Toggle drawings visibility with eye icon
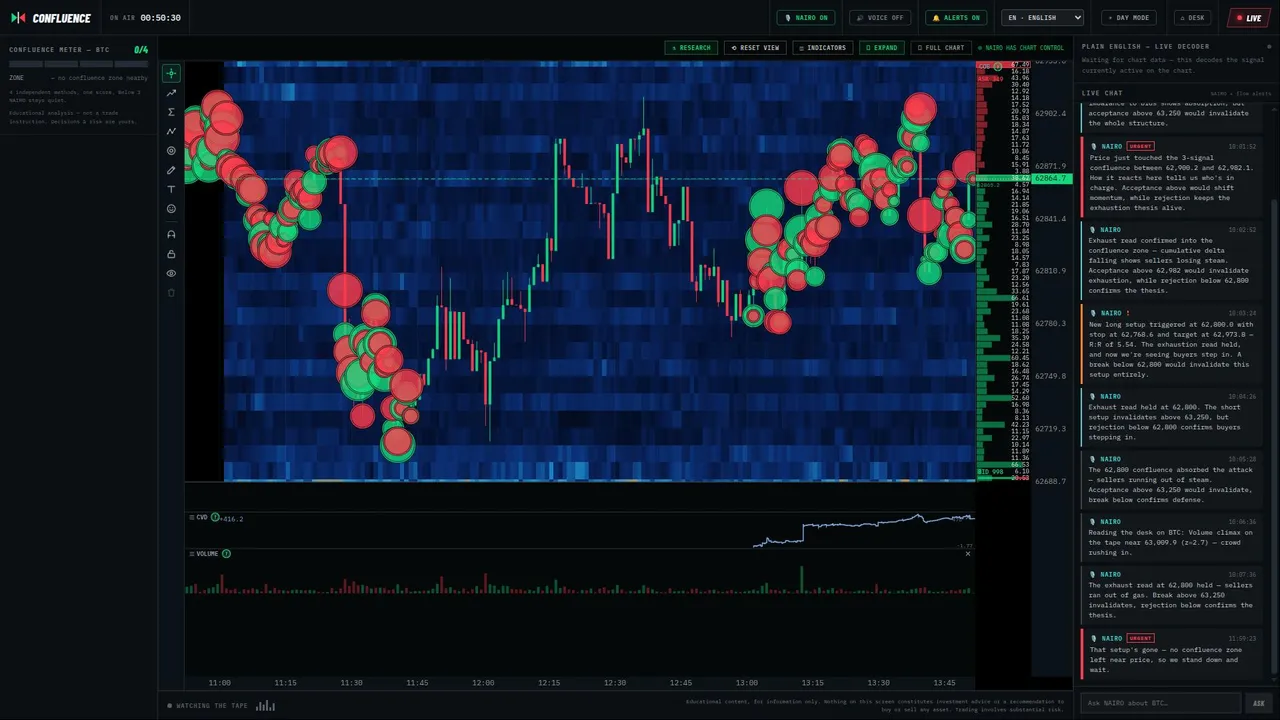1280x720 pixels. click(x=171, y=273)
